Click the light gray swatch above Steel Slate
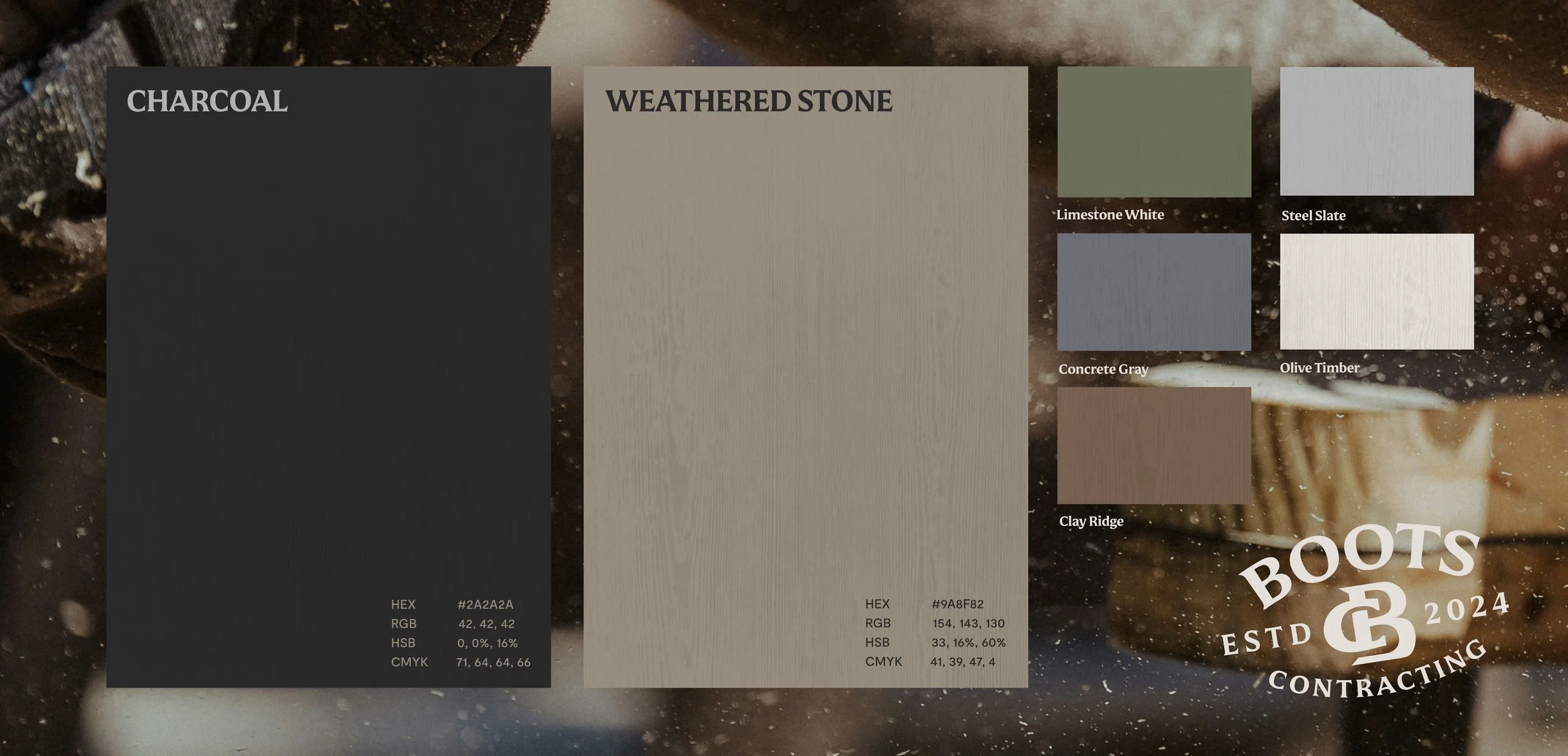The height and width of the screenshot is (756, 1568). (x=1377, y=131)
